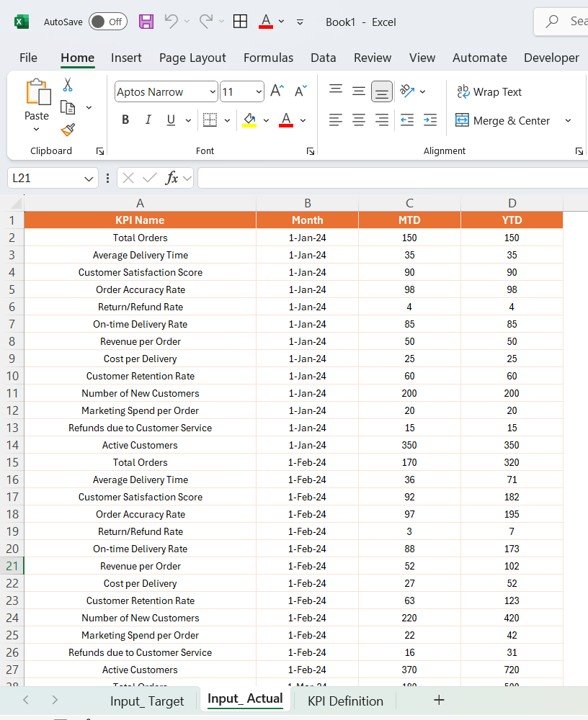Expand Merge & Center options arrow

coord(568,120)
